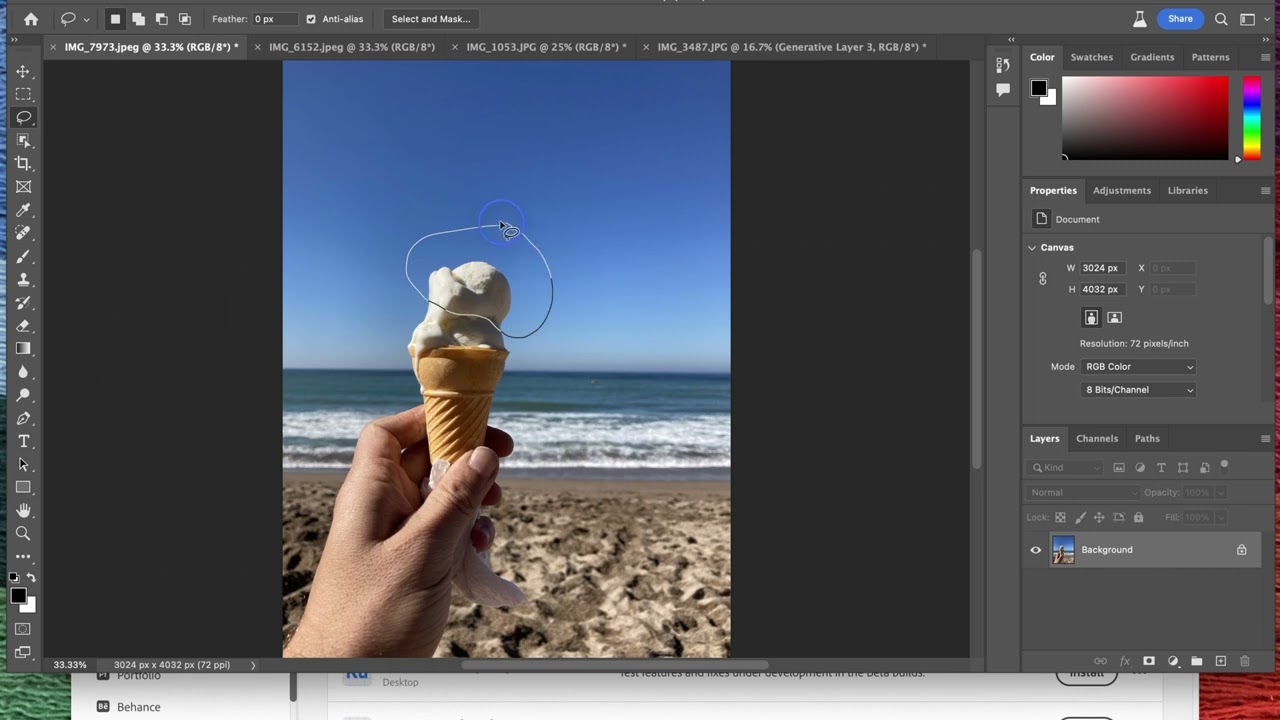This screenshot has width=1280, height=720.
Task: Set portrait canvas orientation button
Action: pos(1091,317)
